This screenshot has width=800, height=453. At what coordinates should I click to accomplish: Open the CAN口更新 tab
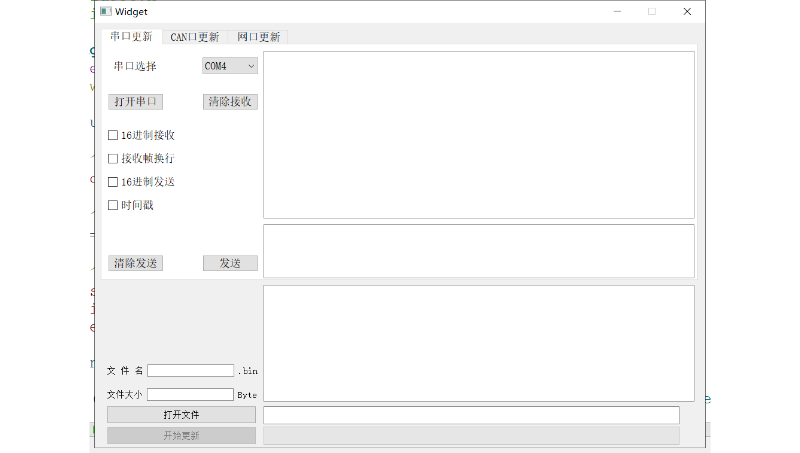[x=194, y=37]
